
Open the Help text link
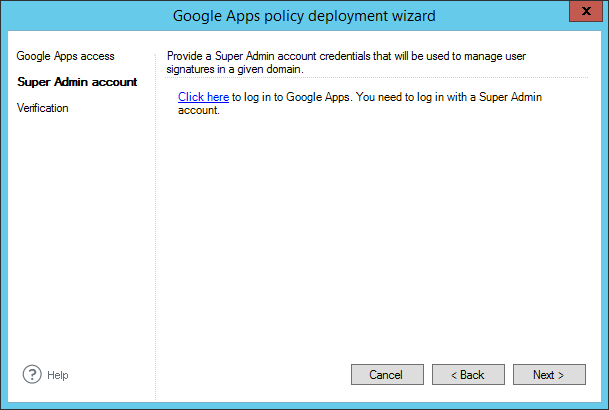point(57,375)
